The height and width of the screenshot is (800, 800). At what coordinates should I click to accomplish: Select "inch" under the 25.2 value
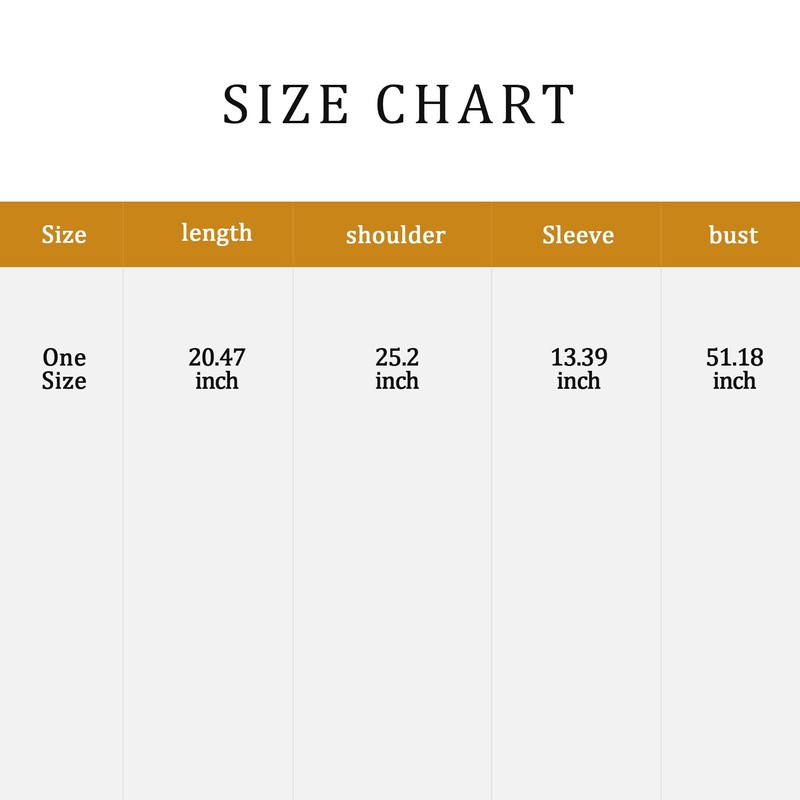397,381
